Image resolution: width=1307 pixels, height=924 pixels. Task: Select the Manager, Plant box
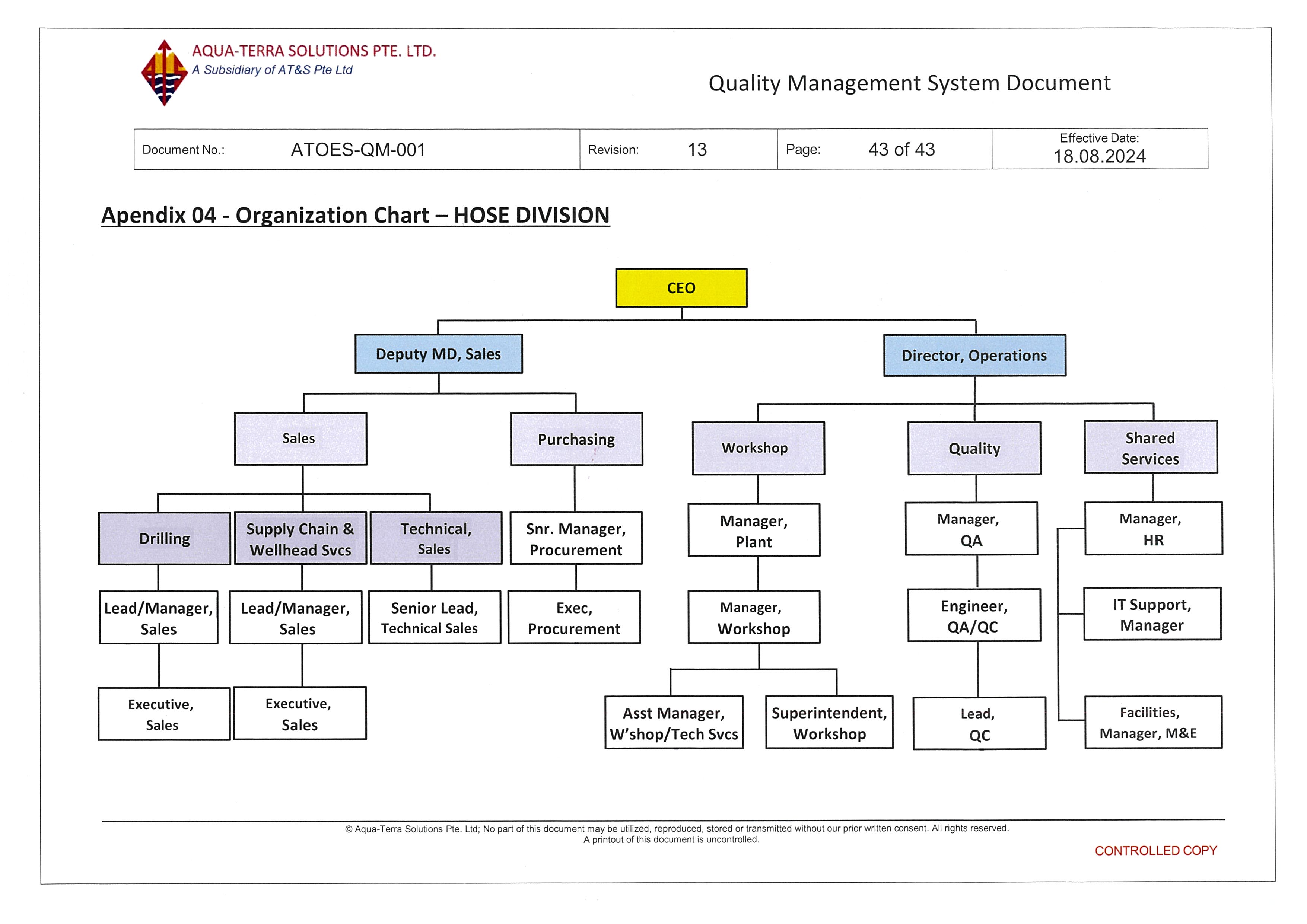point(754,530)
